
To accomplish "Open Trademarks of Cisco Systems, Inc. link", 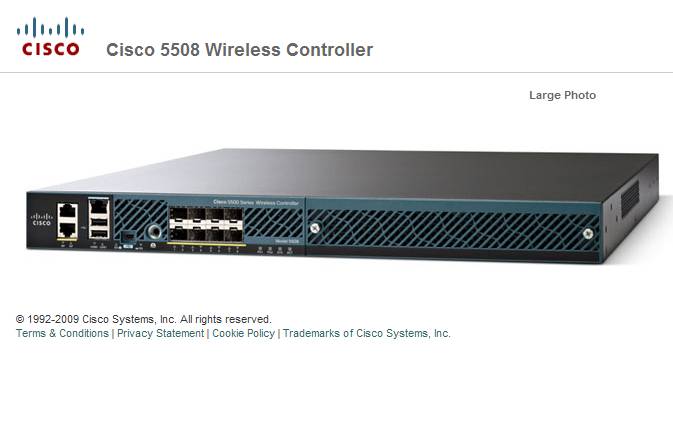I will (367, 333).
